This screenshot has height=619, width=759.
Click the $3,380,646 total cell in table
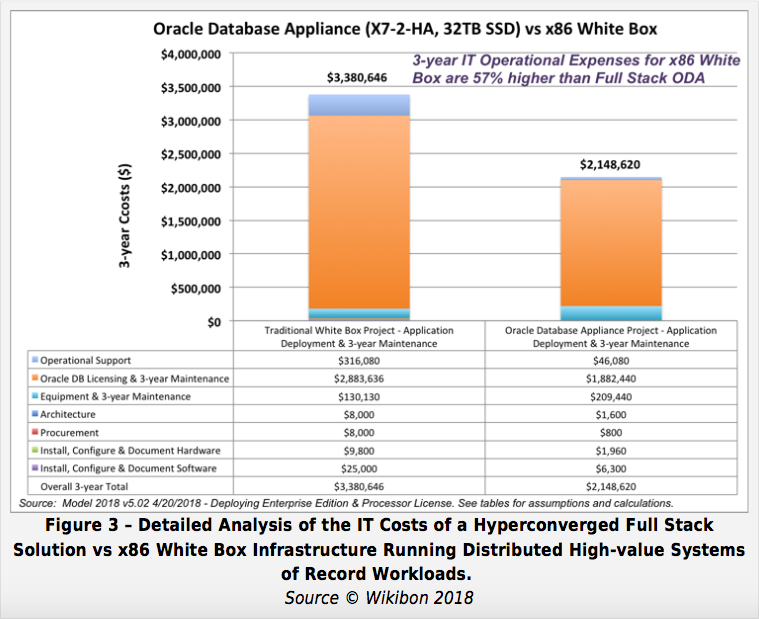pos(359,487)
